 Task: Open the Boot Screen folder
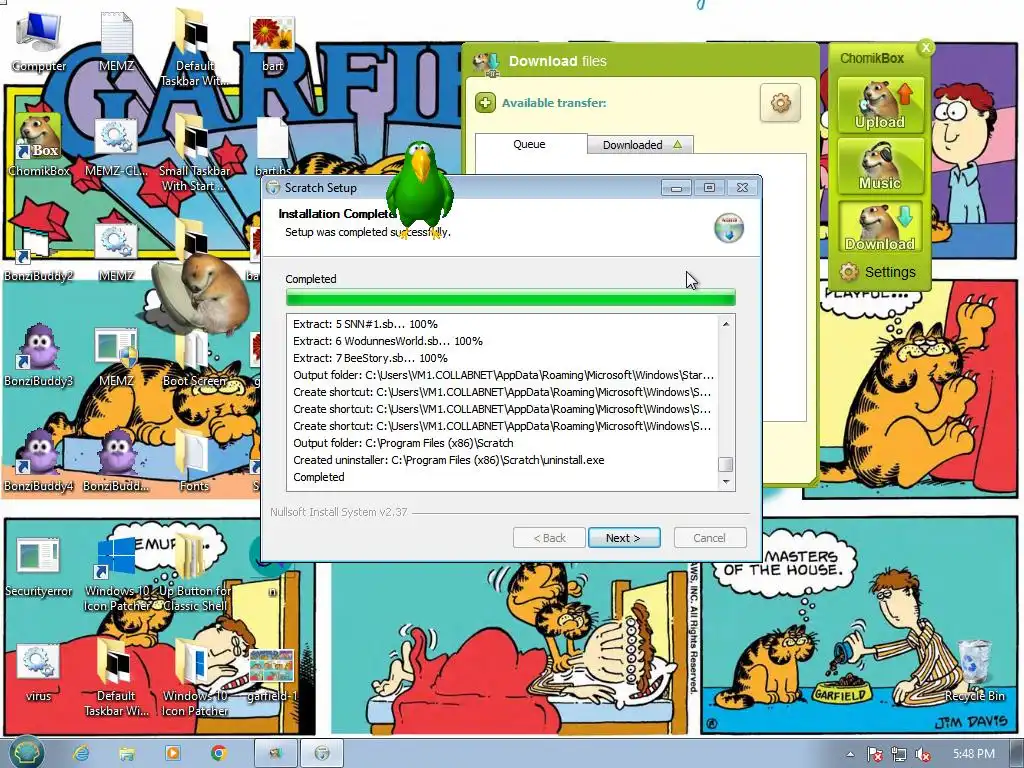(x=194, y=356)
